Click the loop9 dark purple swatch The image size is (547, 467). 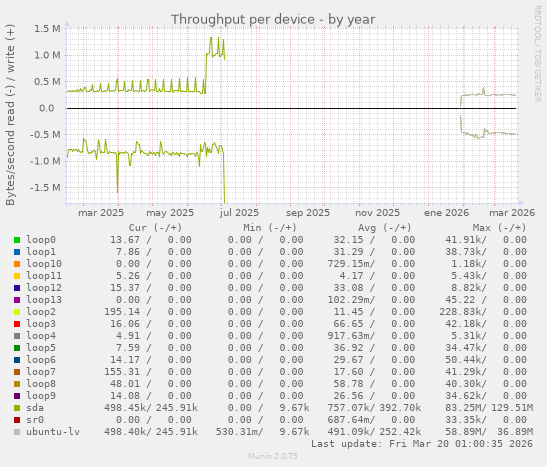(17, 396)
